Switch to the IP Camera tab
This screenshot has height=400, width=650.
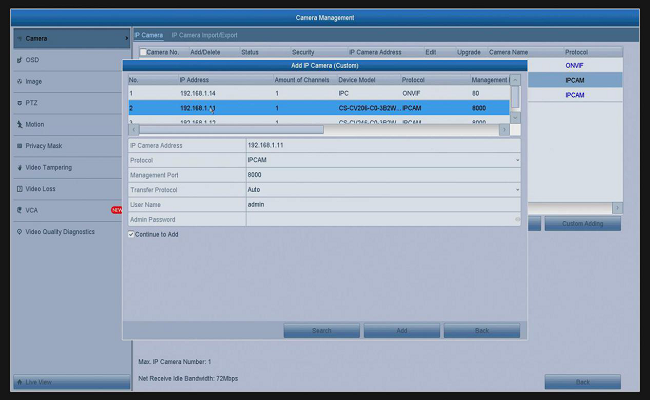click(x=149, y=35)
